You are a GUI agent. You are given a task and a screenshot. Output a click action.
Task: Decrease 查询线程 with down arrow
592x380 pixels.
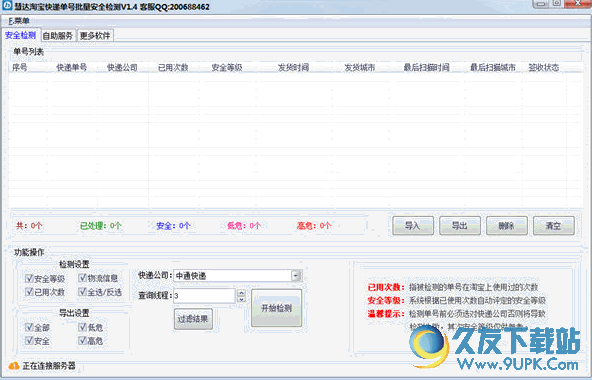(241, 299)
